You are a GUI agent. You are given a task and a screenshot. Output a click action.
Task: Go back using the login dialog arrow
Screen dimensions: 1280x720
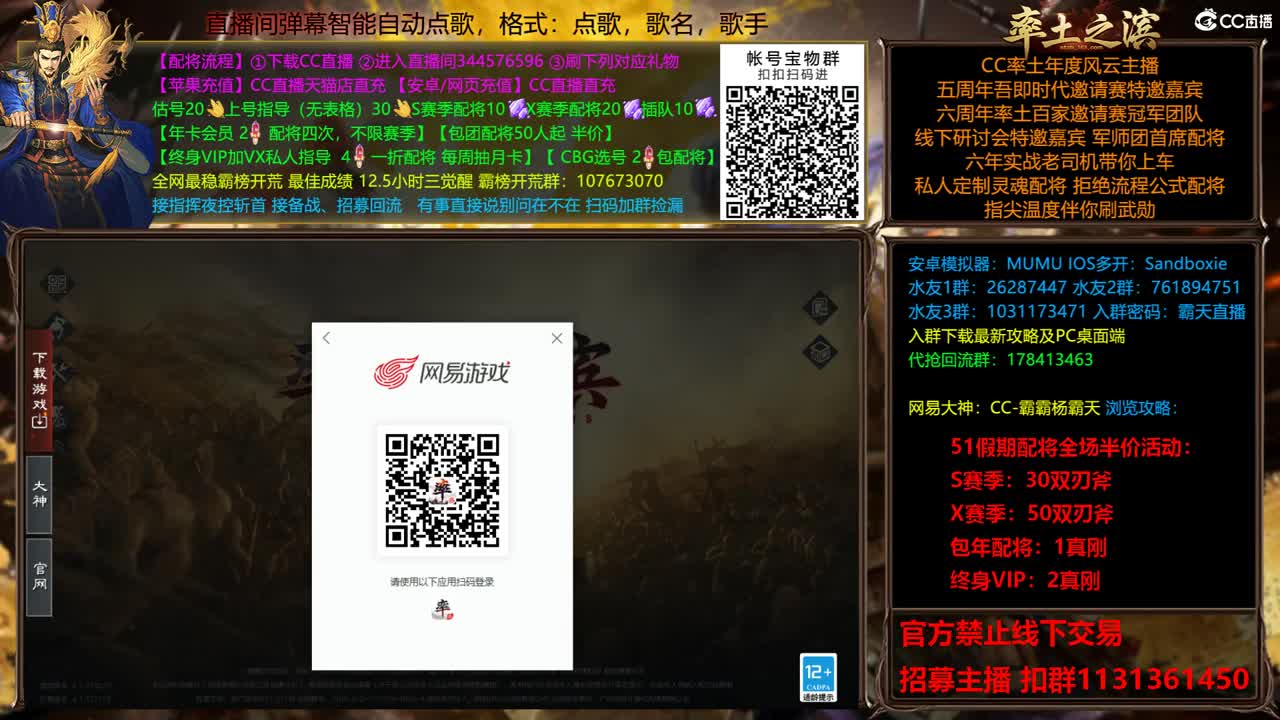coord(326,338)
